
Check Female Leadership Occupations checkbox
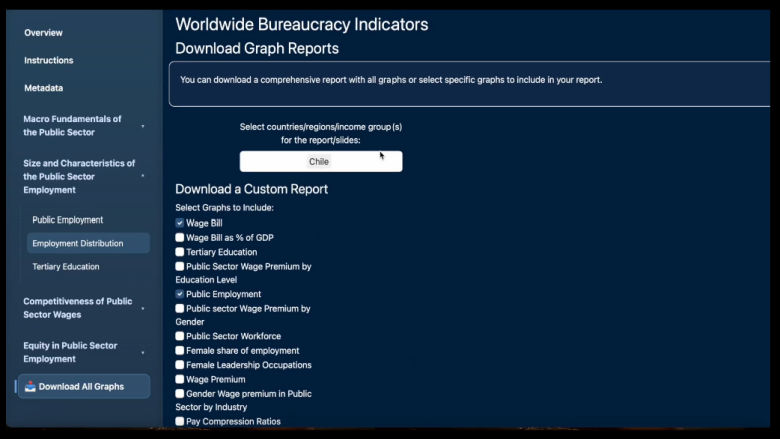(180, 364)
